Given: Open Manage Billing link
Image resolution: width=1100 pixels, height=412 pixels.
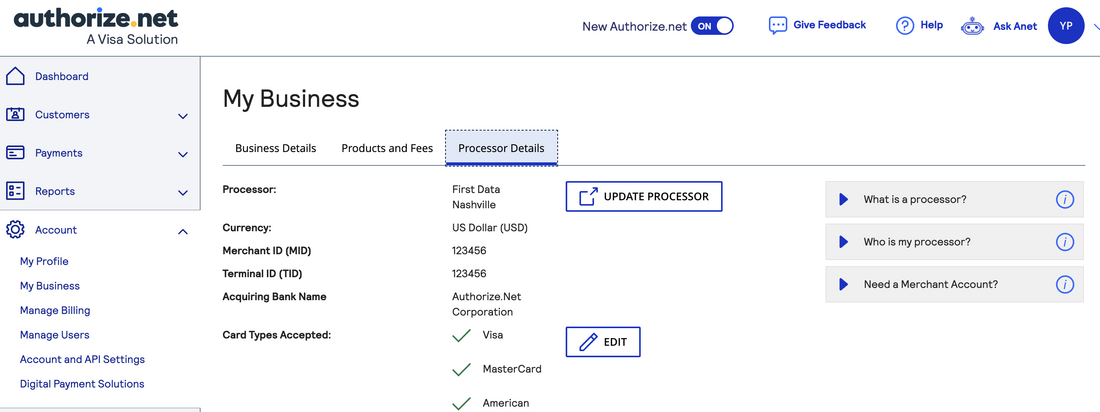Looking at the screenshot, I should [55, 310].
